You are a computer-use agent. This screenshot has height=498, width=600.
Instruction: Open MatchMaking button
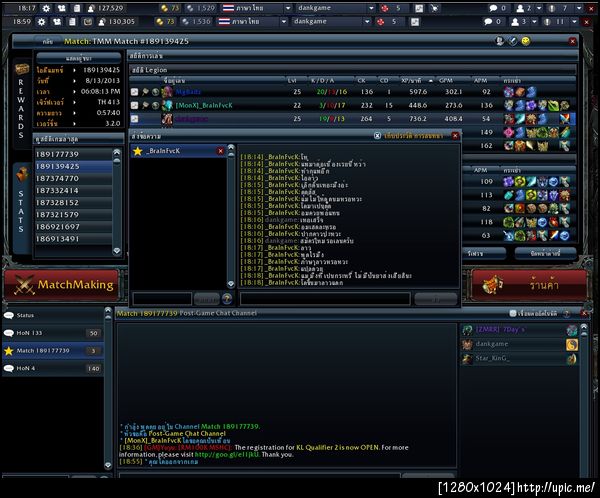point(61,285)
